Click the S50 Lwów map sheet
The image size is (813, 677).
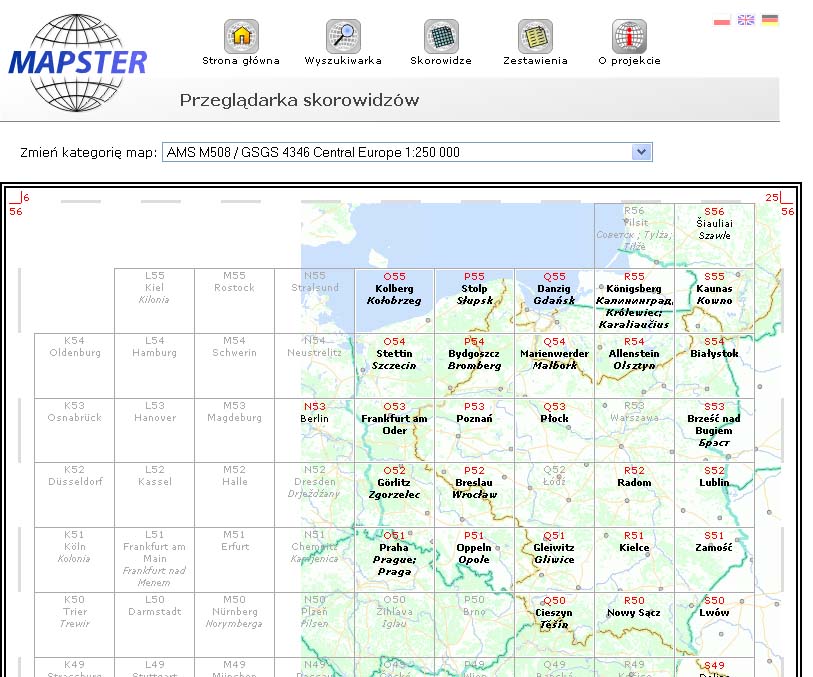coord(714,625)
